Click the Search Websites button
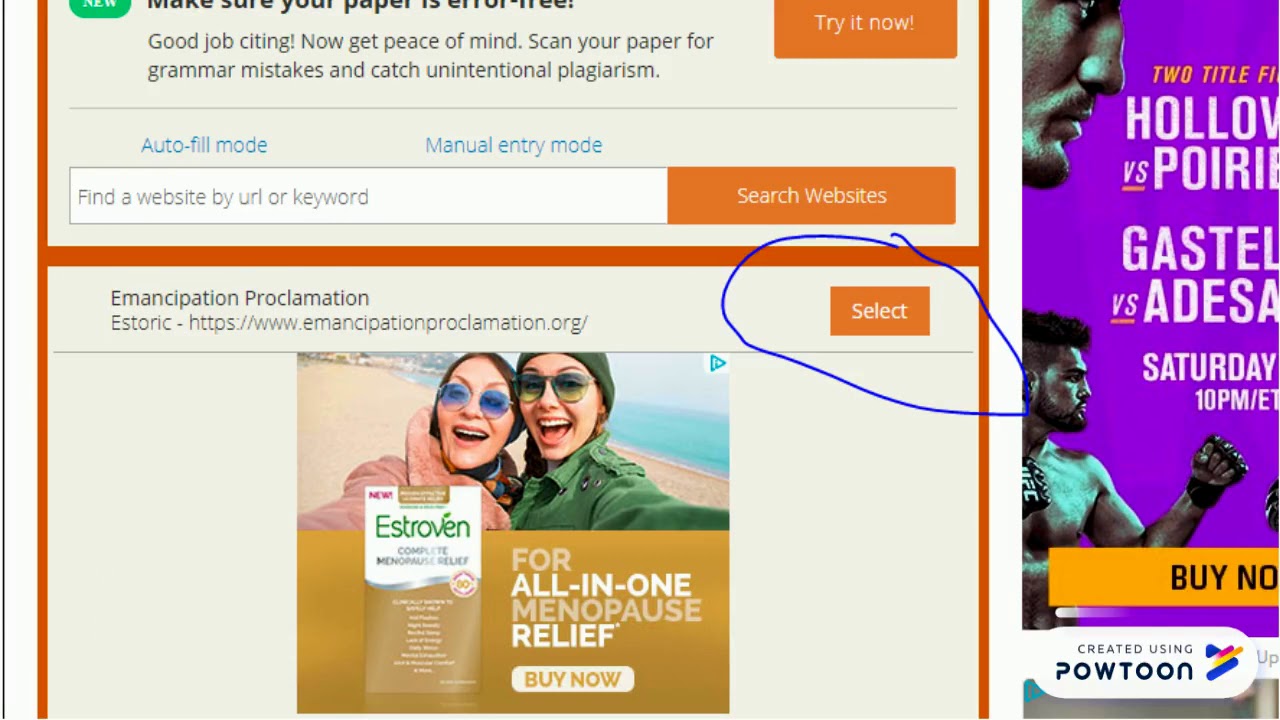Viewport: 1280px width, 720px height. (x=811, y=196)
